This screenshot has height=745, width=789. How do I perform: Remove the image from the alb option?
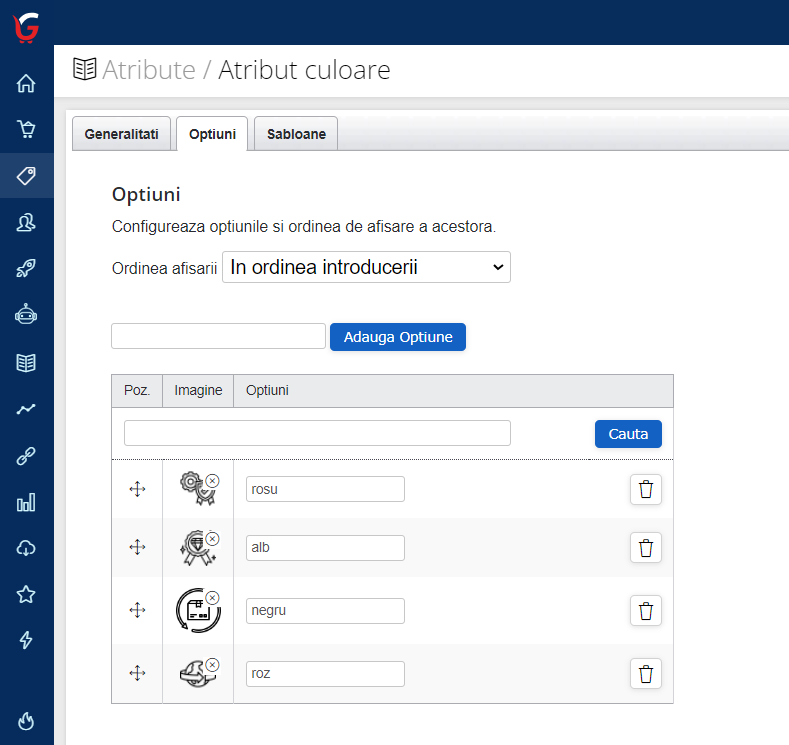point(212,539)
